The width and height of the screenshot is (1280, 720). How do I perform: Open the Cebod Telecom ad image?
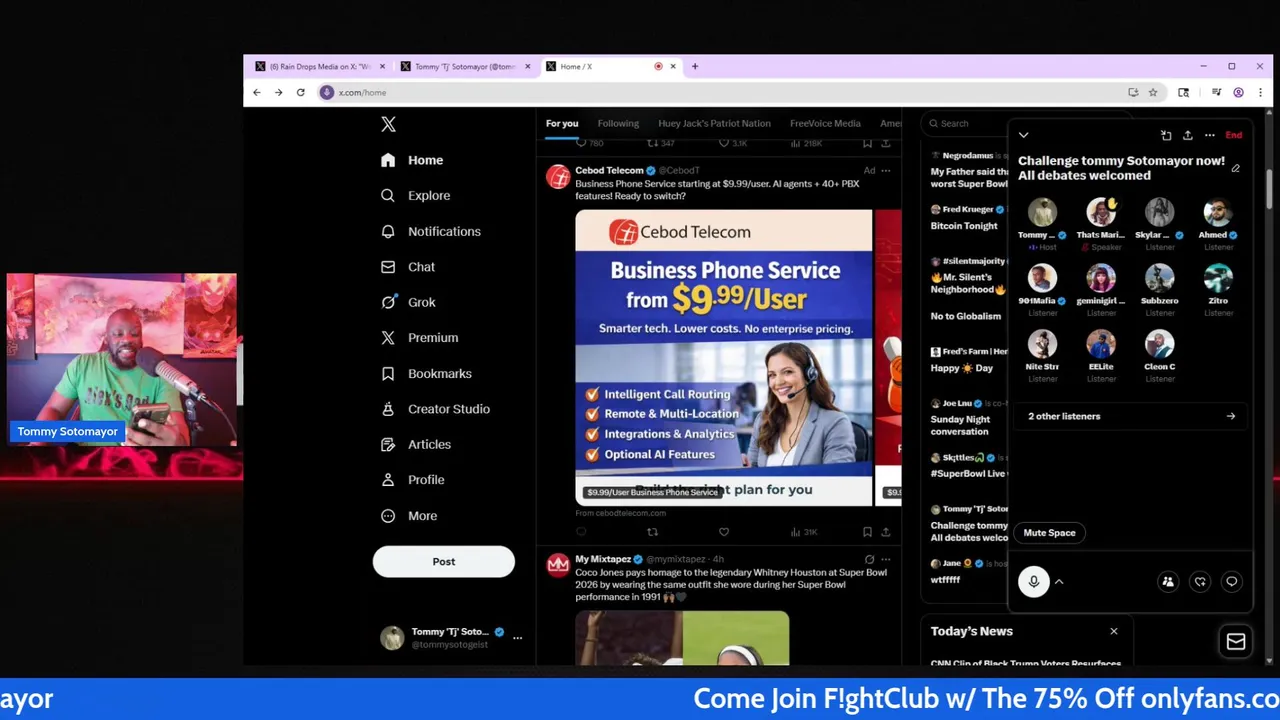pos(724,357)
